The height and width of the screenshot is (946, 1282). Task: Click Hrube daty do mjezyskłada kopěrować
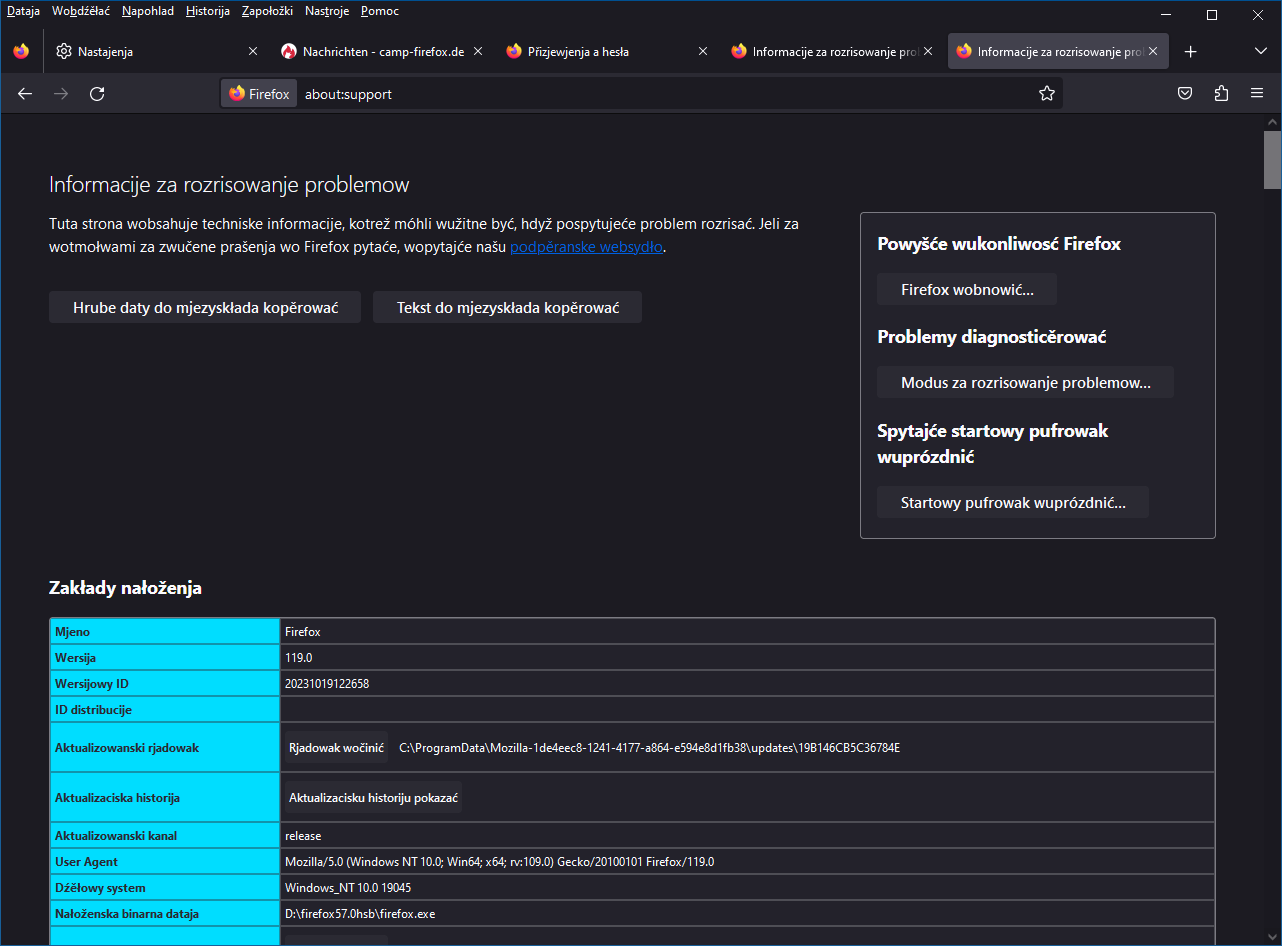tap(205, 308)
